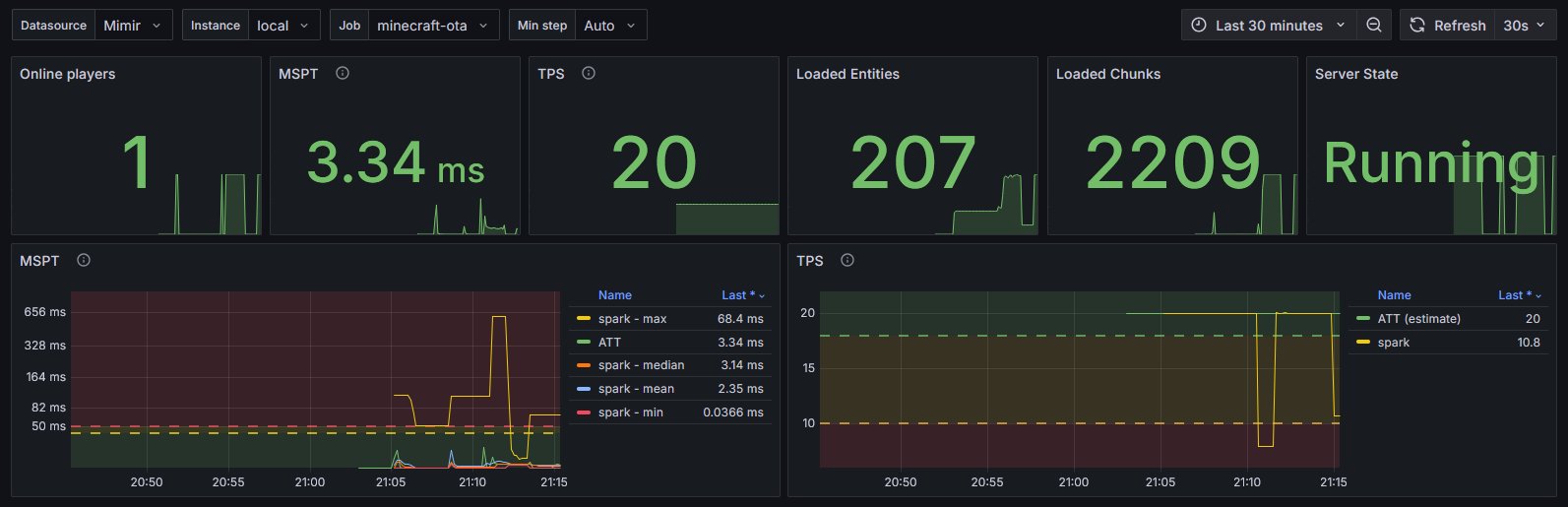Viewport: 1568px width, 507px height.
Task: Click the yellow swatch for spark in TPS legend
Action: coord(1363,343)
